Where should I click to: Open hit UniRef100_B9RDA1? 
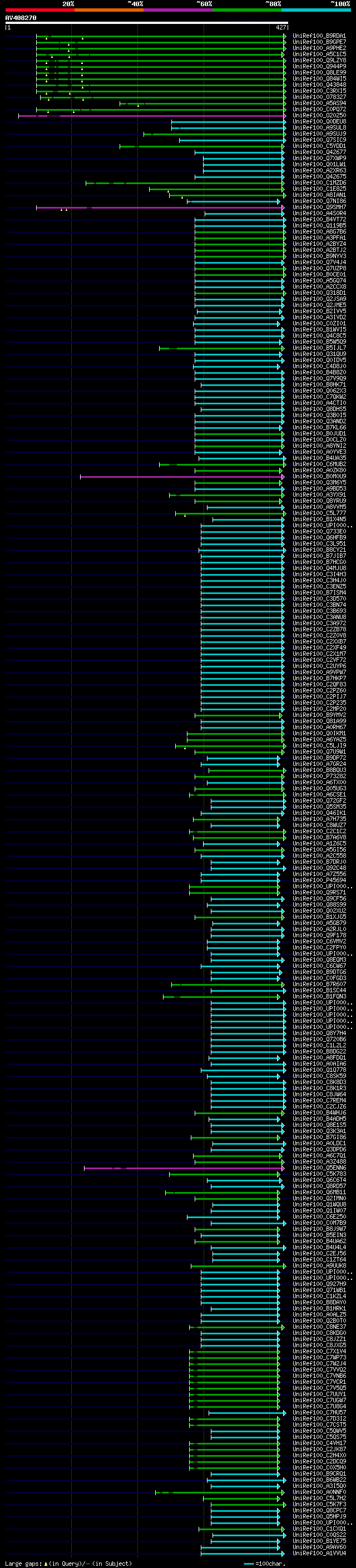tap(319, 36)
